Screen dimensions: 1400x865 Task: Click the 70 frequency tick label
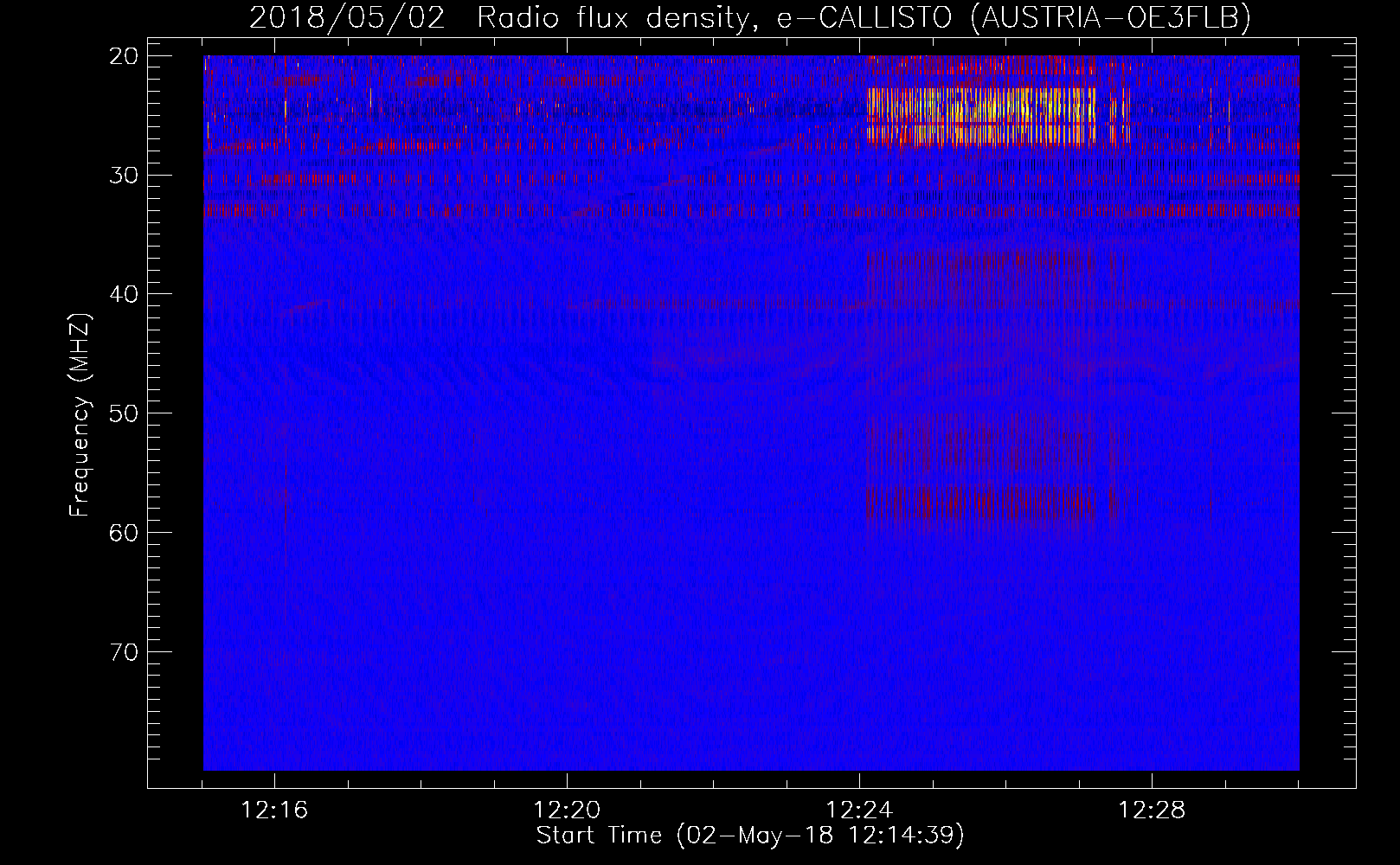[125, 651]
